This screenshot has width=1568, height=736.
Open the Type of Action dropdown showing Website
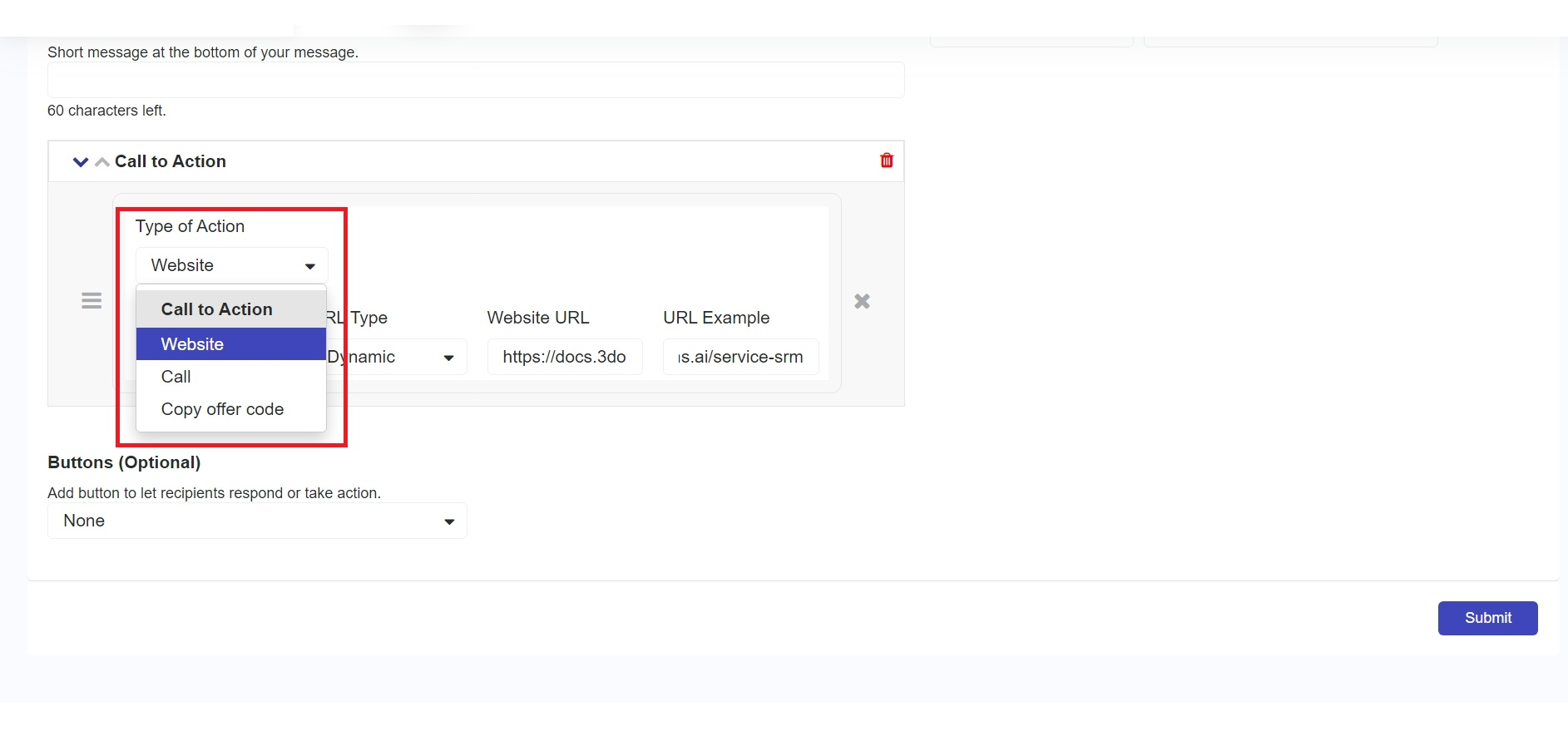tap(231, 265)
